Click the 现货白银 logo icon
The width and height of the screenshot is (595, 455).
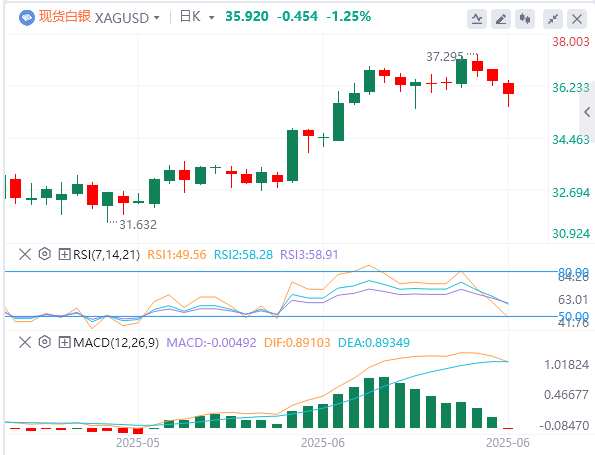(27, 17)
